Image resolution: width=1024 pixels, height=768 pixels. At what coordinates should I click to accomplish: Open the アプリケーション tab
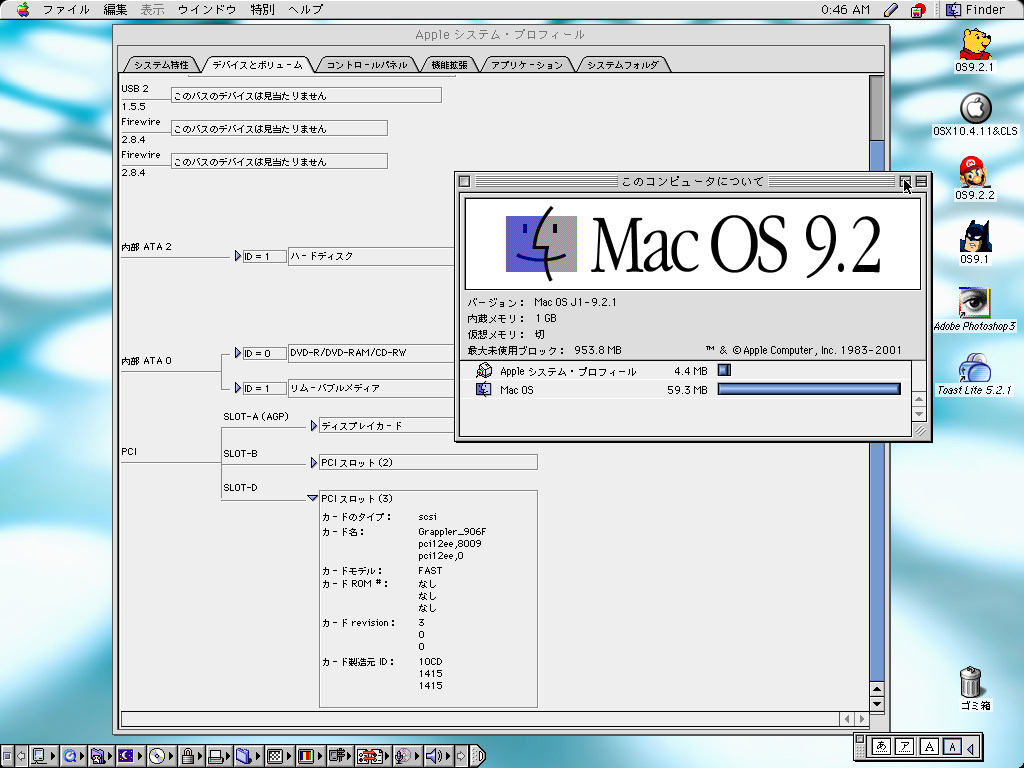[526, 65]
